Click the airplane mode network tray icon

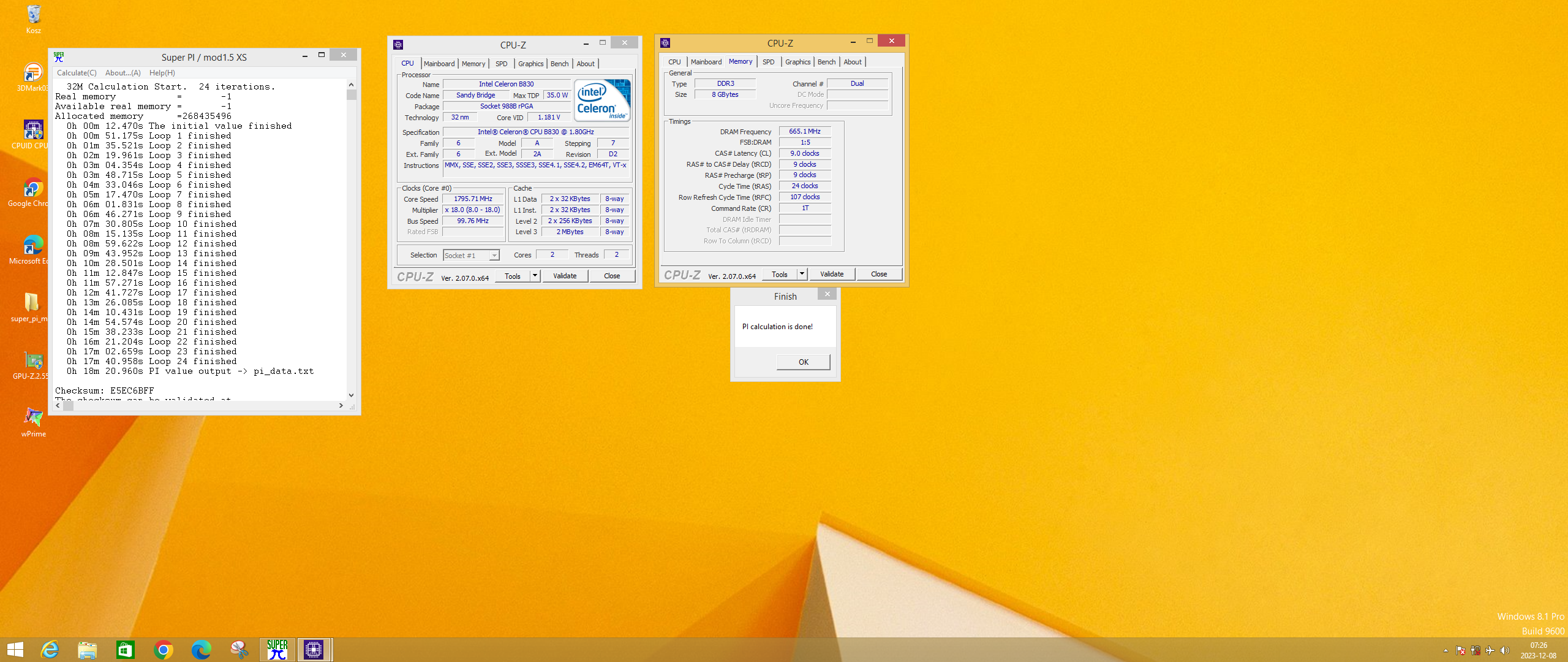(1490, 650)
